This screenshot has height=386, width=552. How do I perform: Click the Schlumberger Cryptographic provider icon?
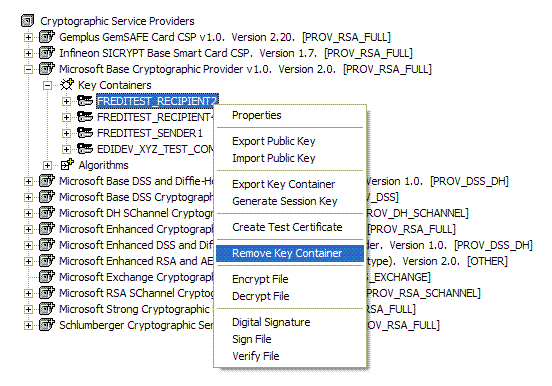(x=47, y=325)
